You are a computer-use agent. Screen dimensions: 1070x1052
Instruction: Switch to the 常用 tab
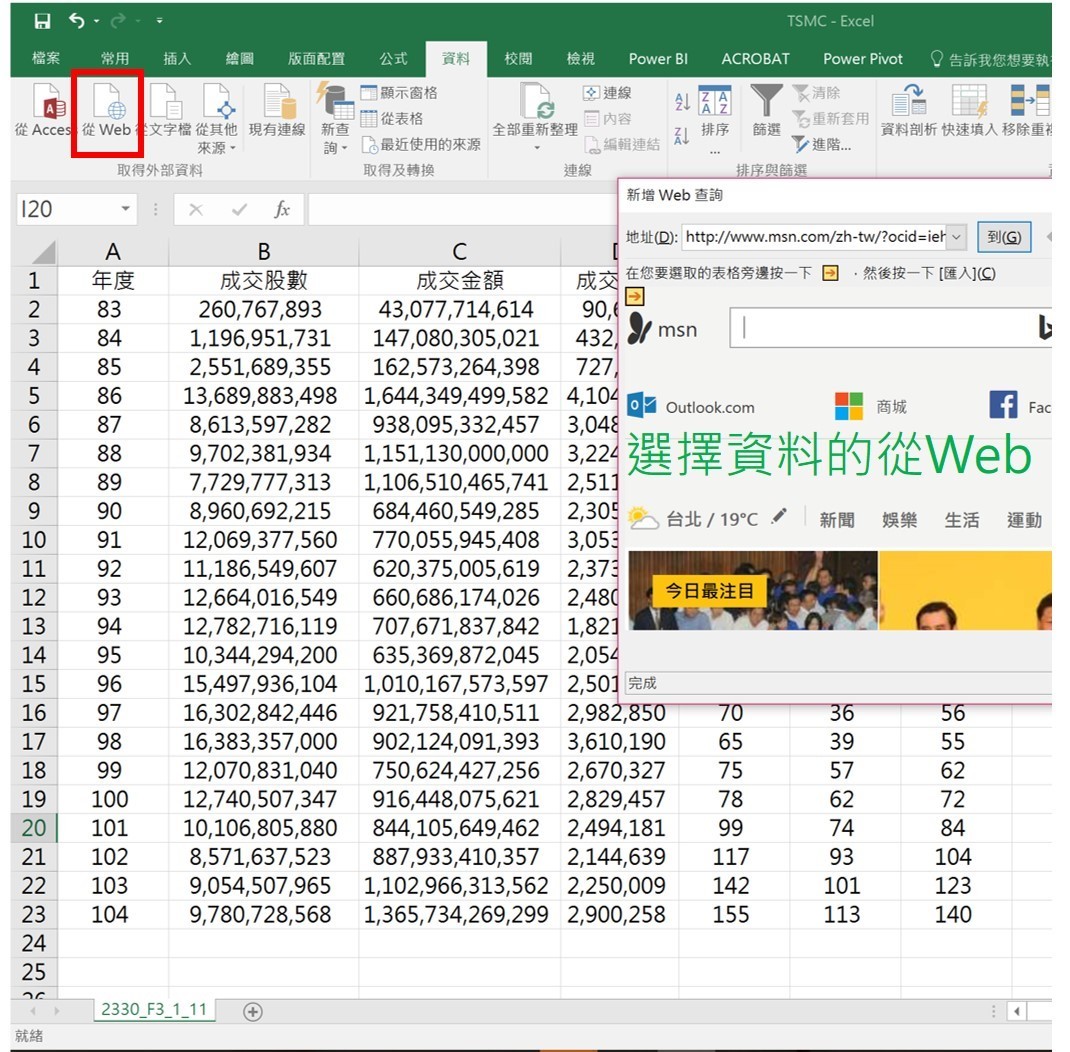(x=115, y=59)
